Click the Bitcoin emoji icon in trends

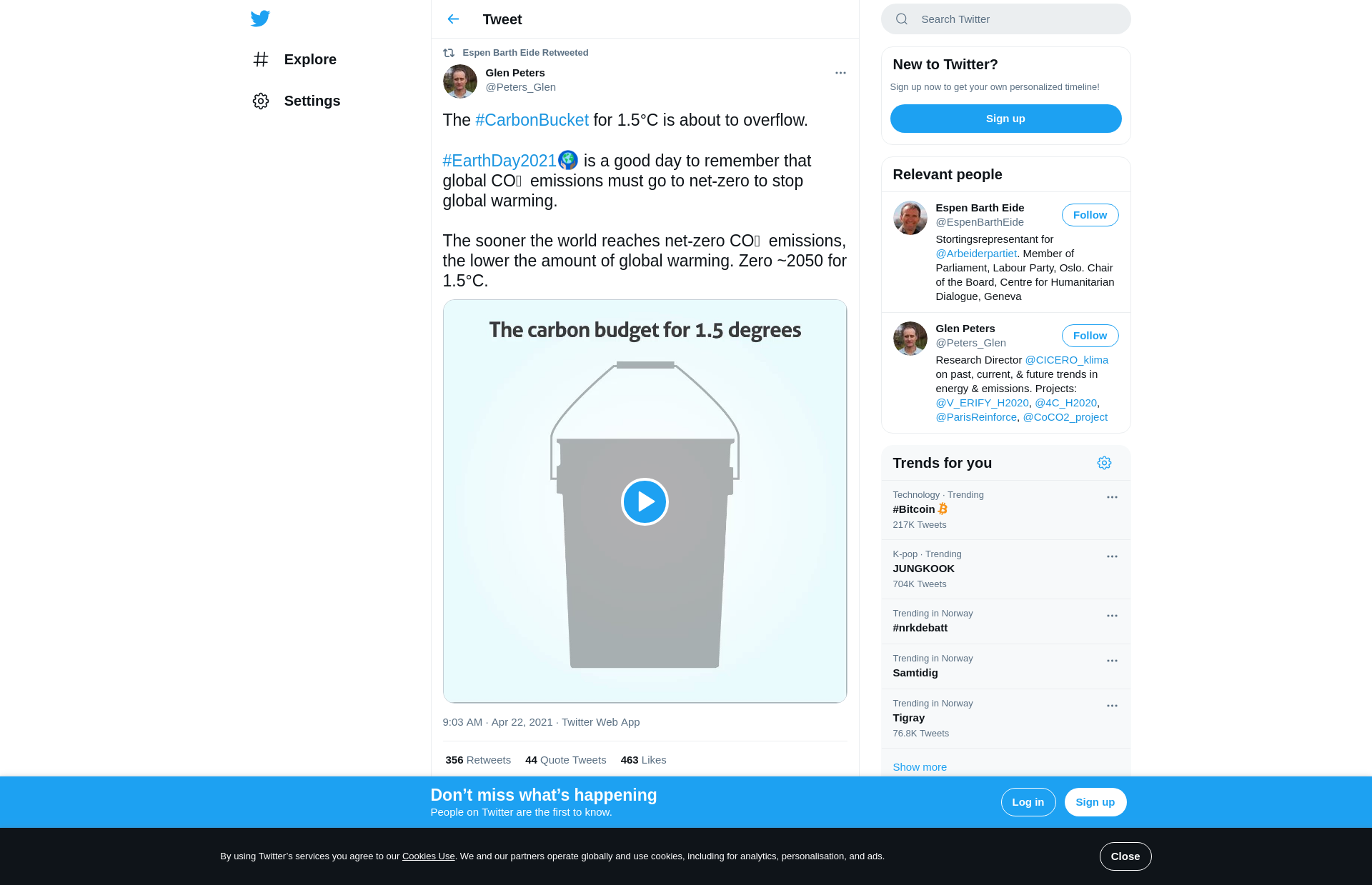pos(943,509)
